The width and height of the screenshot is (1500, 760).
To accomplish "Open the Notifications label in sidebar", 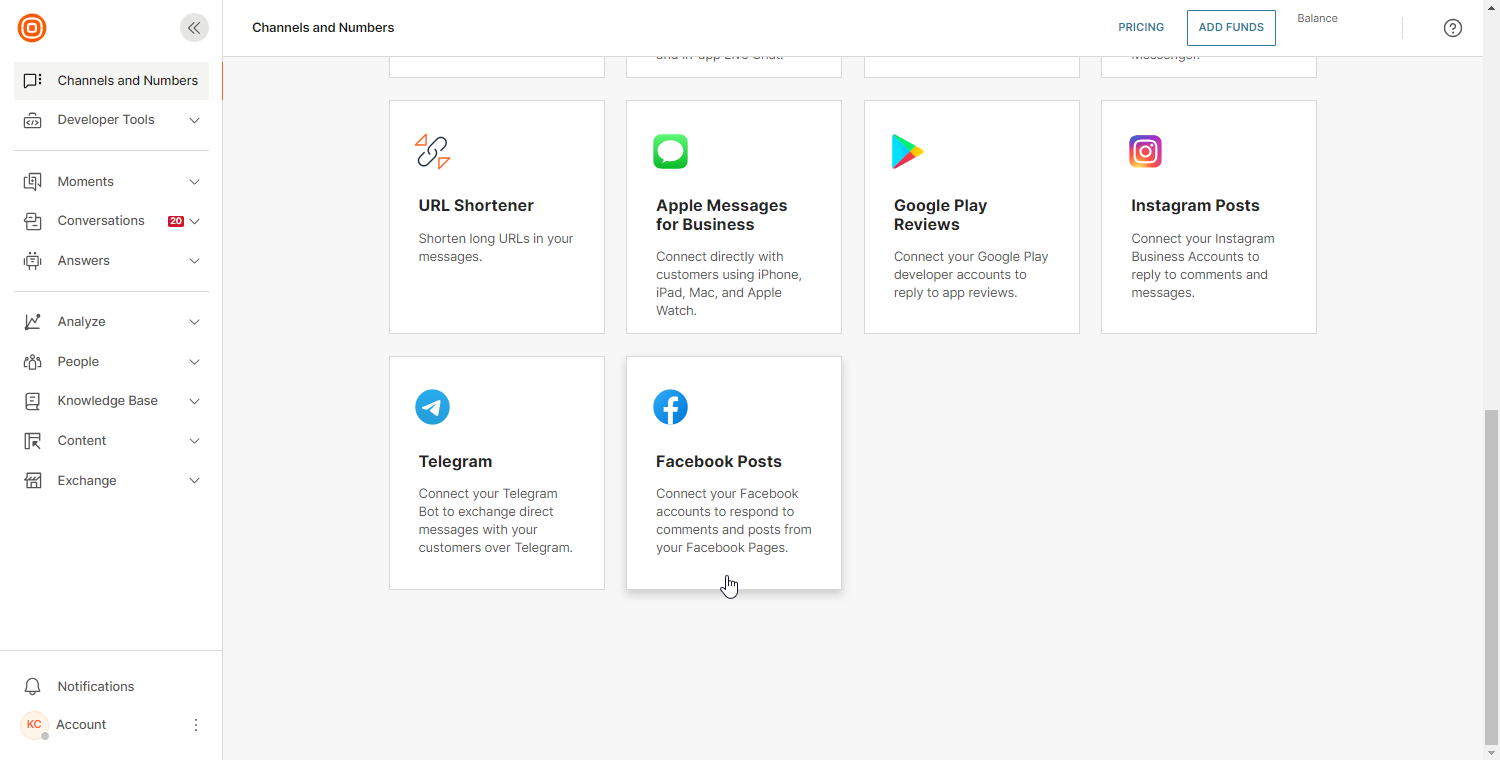I will point(96,687).
